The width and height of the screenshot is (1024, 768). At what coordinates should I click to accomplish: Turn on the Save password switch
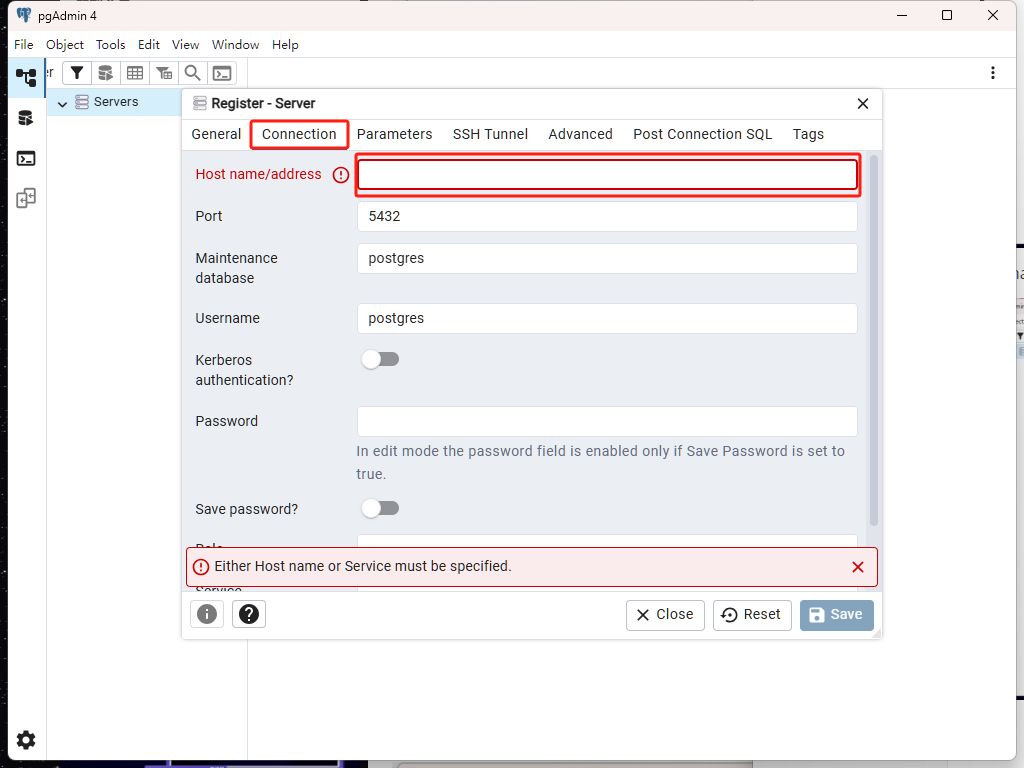pos(380,508)
